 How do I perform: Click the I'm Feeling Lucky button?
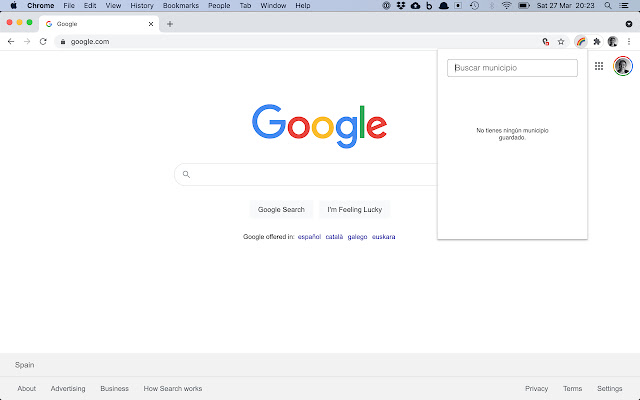(355, 209)
